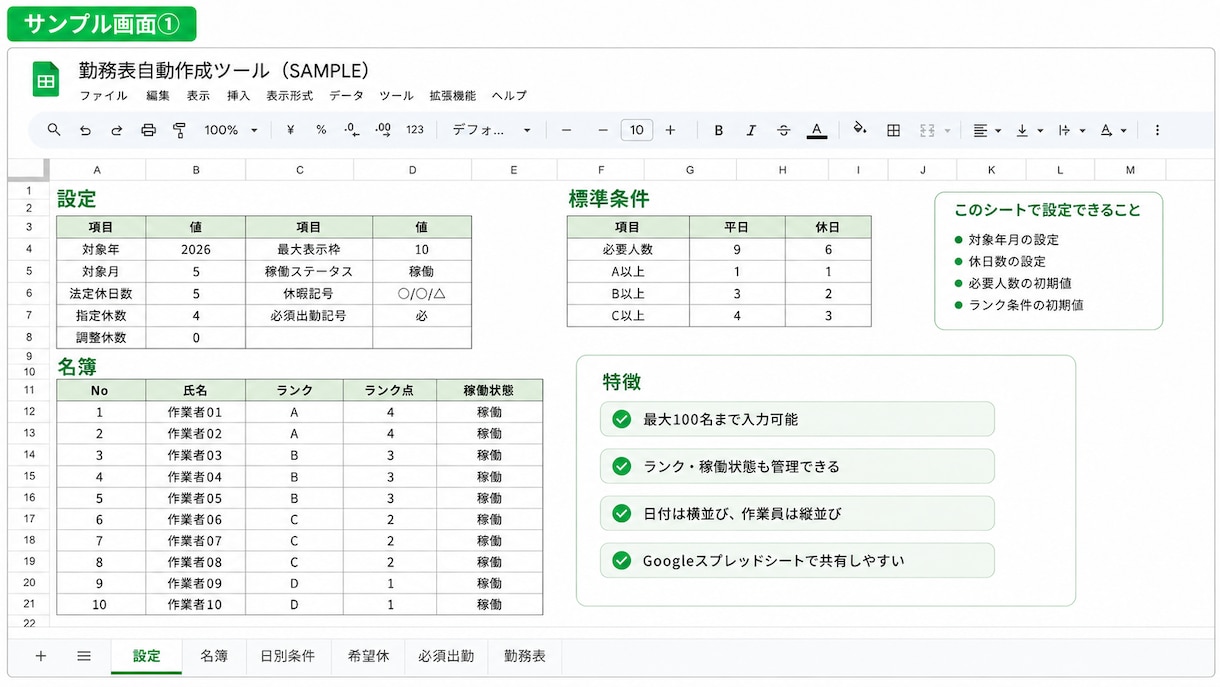Open the 表示 menu

[198, 96]
